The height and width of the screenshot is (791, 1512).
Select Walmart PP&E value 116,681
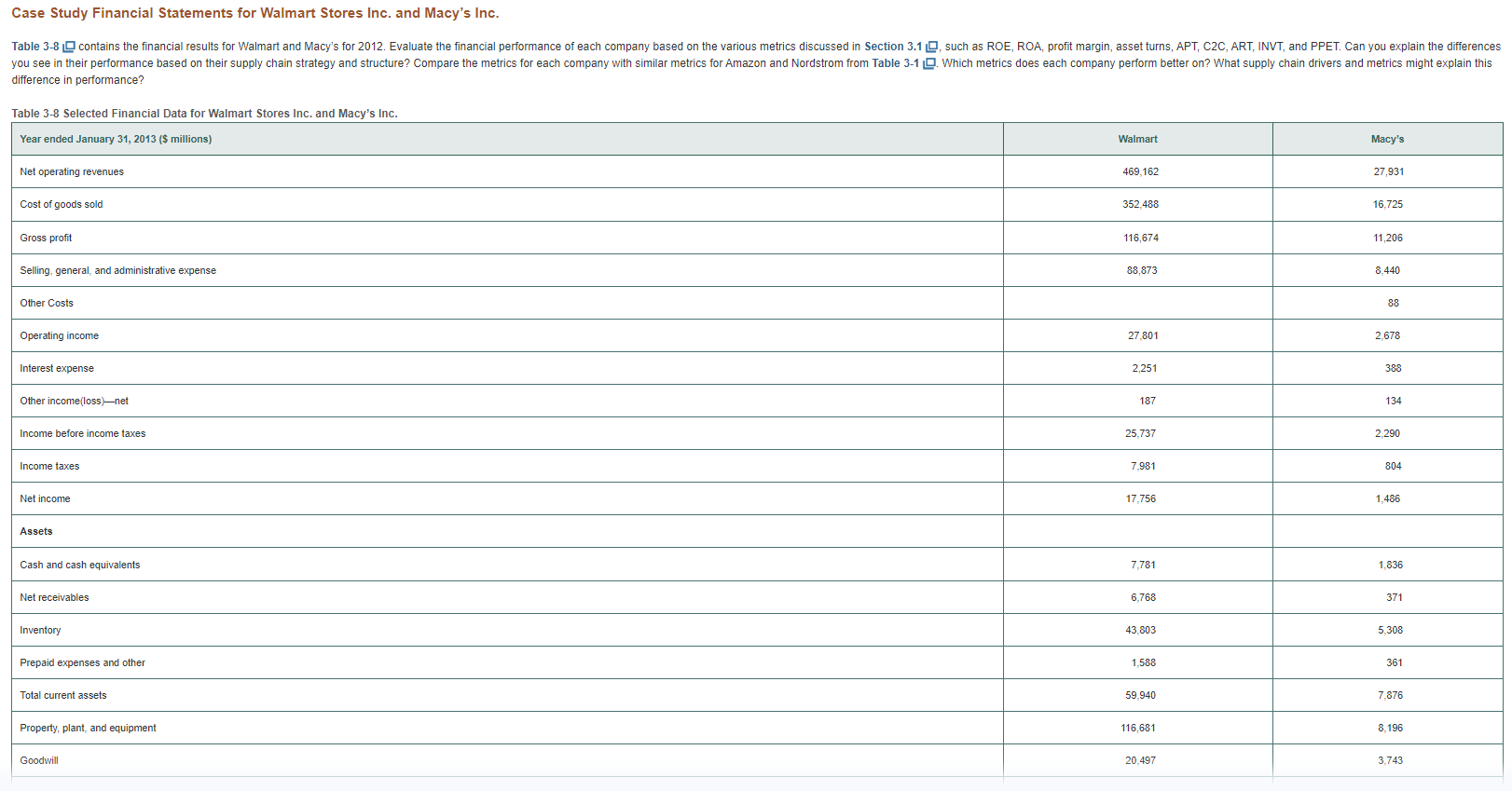[1138, 728]
